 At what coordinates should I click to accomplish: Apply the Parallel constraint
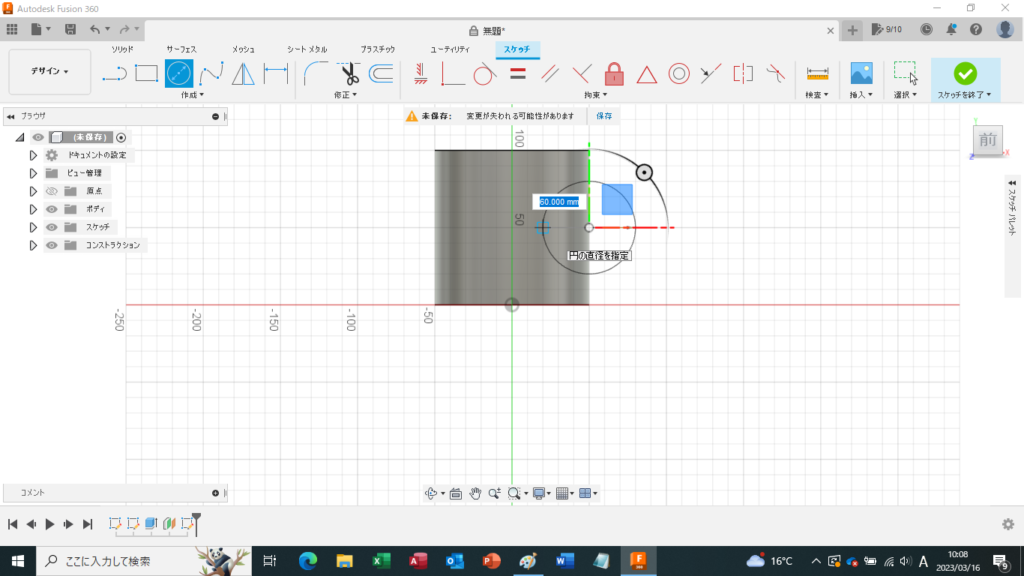pos(550,74)
